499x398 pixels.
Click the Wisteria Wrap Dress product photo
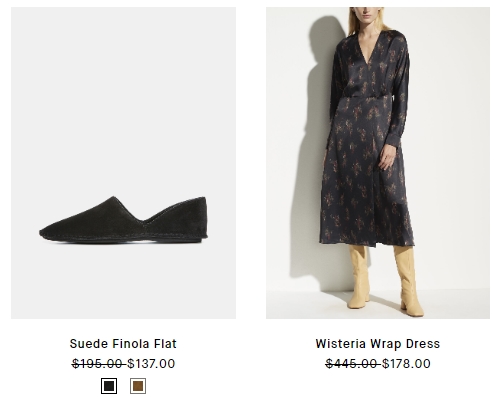(x=378, y=163)
